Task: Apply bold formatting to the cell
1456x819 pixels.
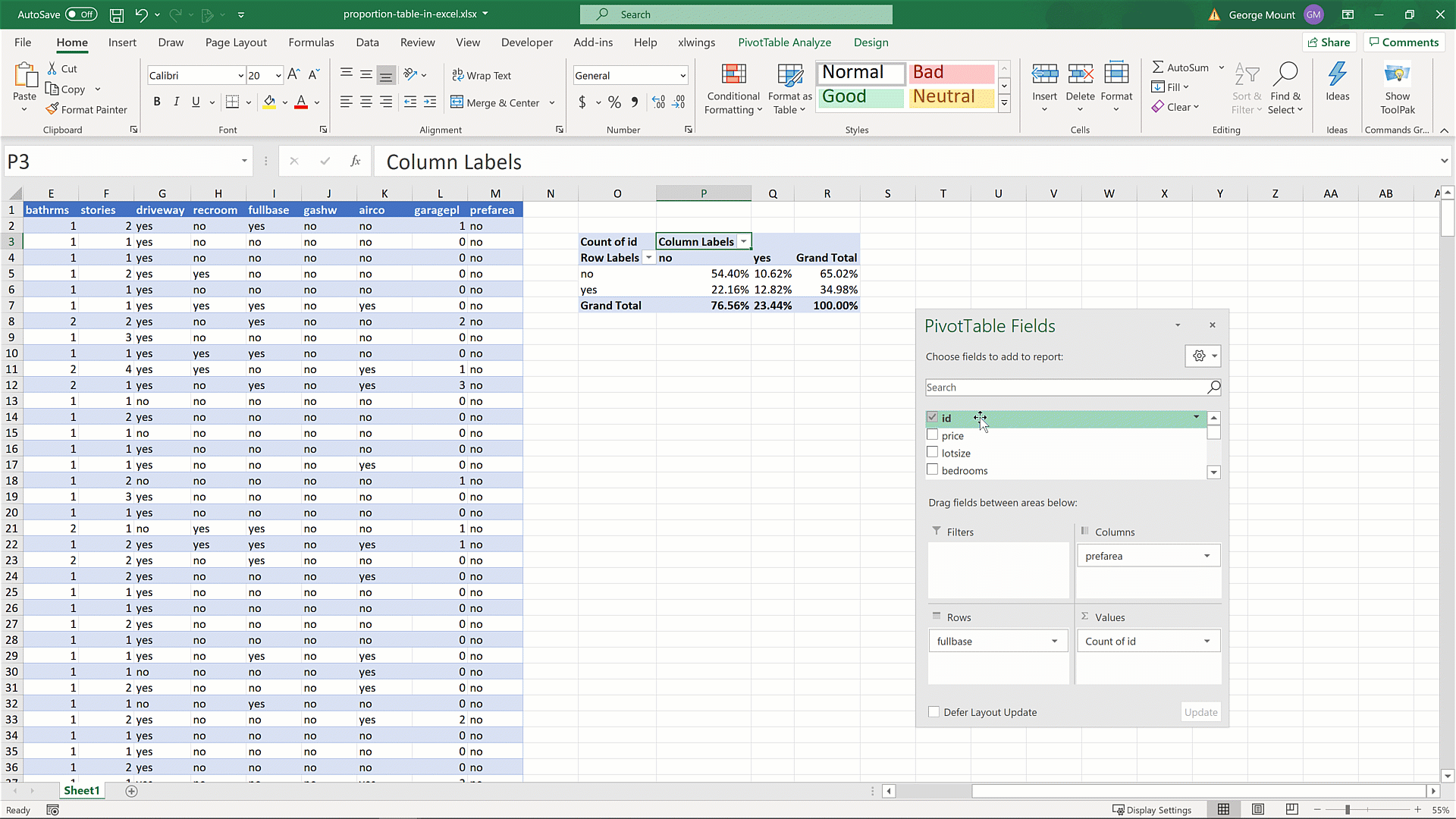Action: (157, 102)
